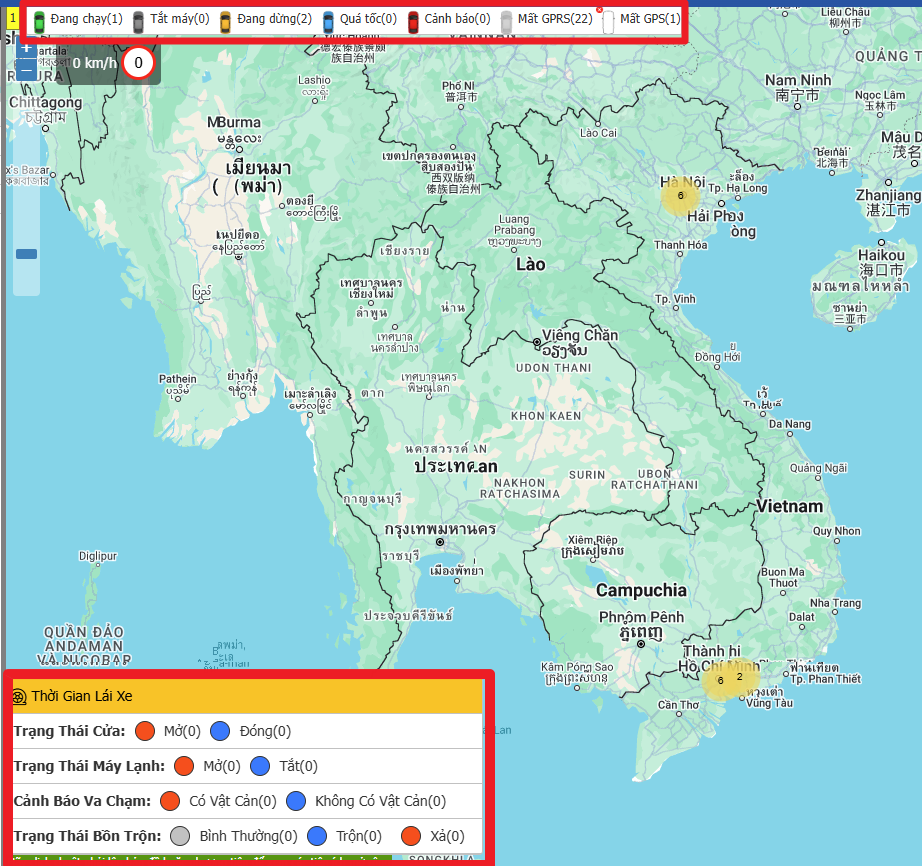
Task: Click 'Đóng(0)' text in Trạng Thái Cửa row
Action: tap(265, 731)
